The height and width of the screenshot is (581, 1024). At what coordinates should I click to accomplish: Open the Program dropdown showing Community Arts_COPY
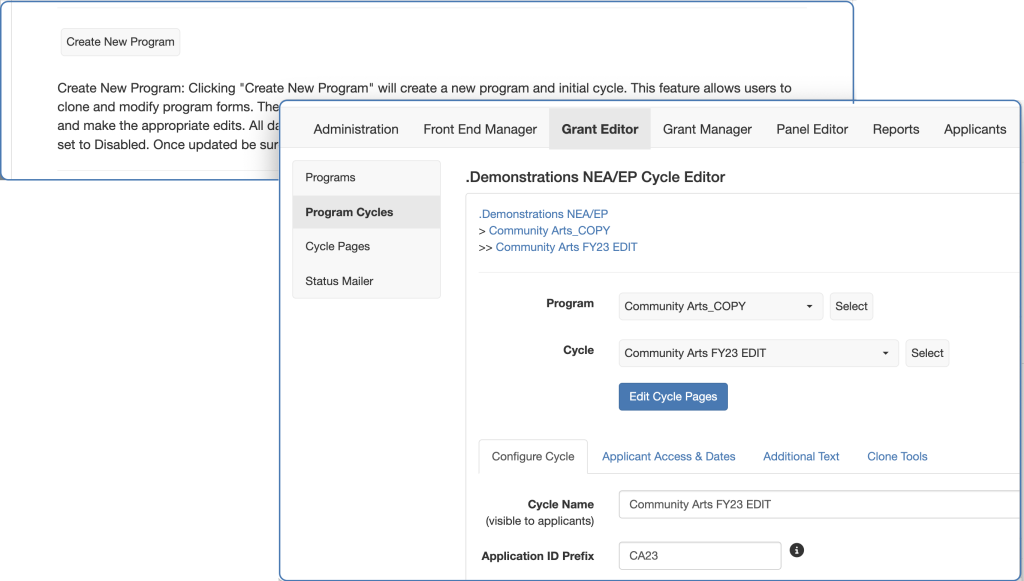720,306
